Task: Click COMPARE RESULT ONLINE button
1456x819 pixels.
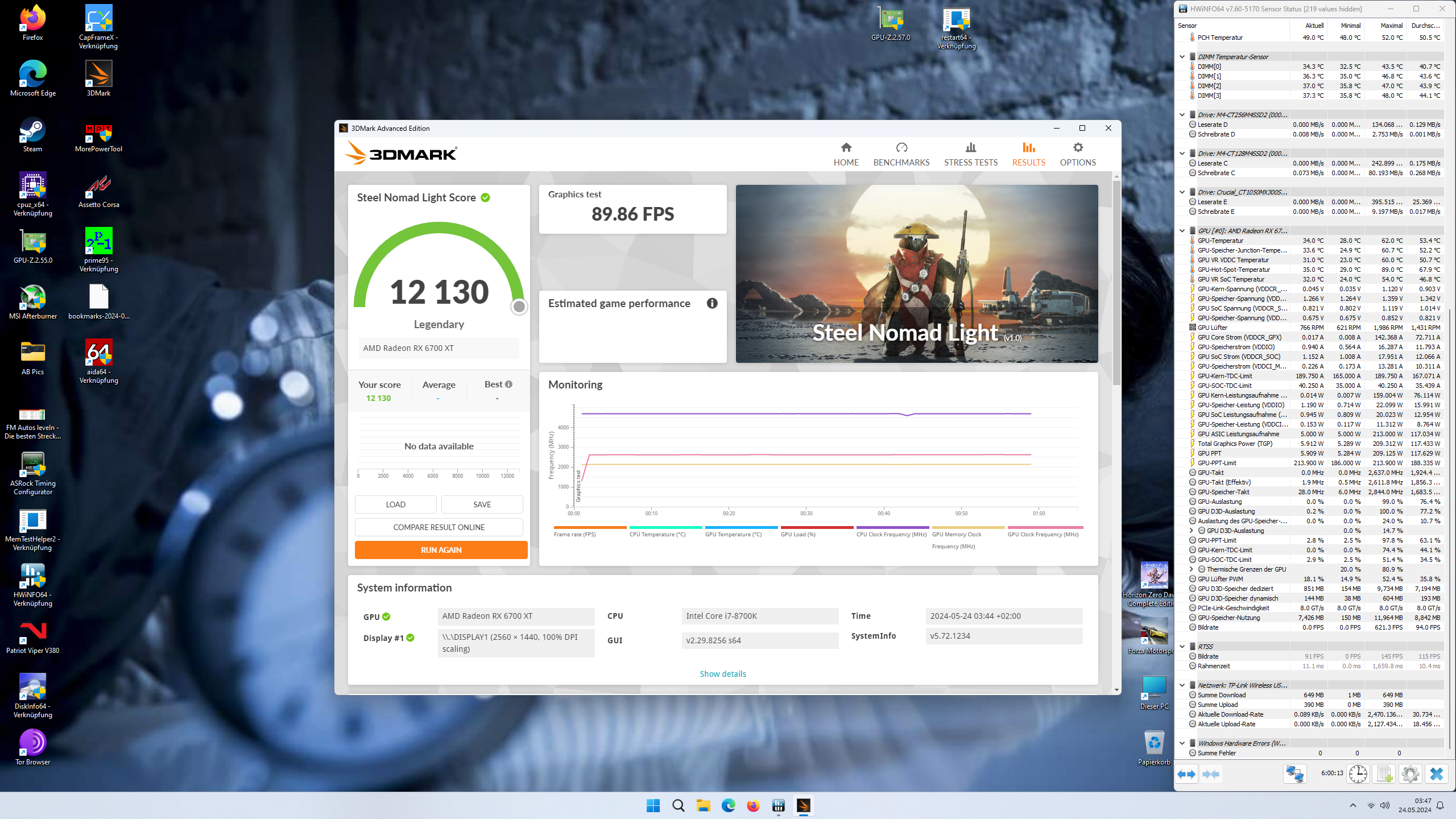Action: click(x=439, y=527)
